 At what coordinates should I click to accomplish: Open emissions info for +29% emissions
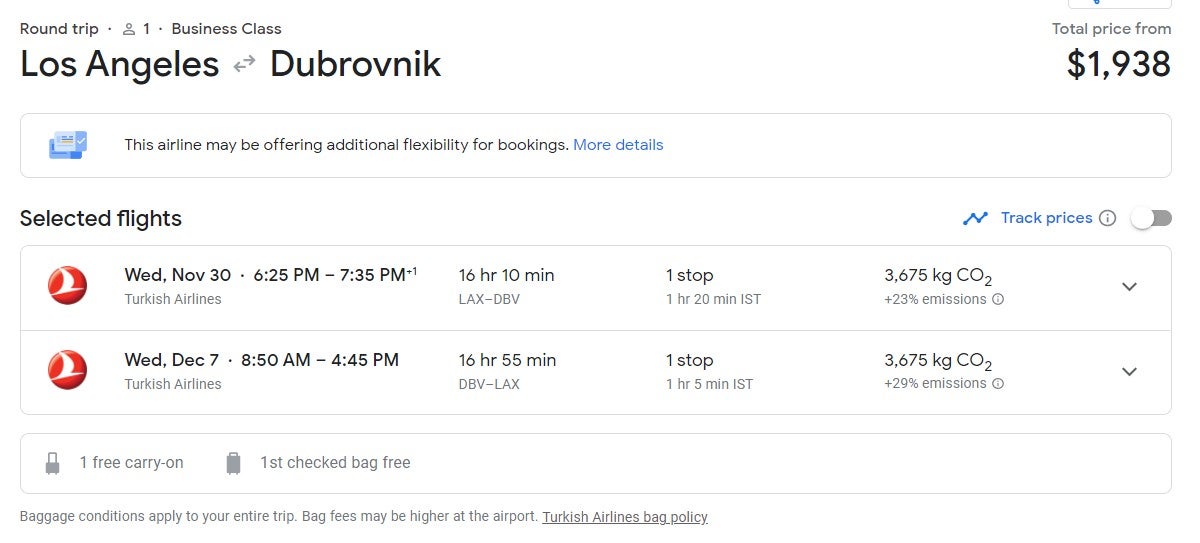(997, 384)
